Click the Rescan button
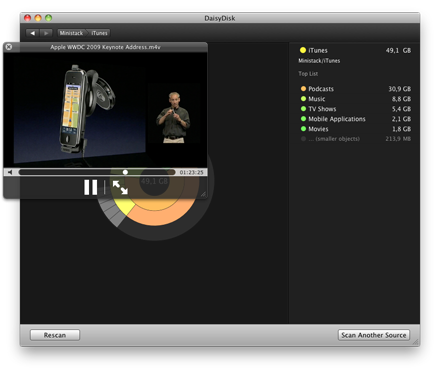Image resolution: width=440 pixels, height=374 pixels. pyautogui.click(x=55, y=335)
